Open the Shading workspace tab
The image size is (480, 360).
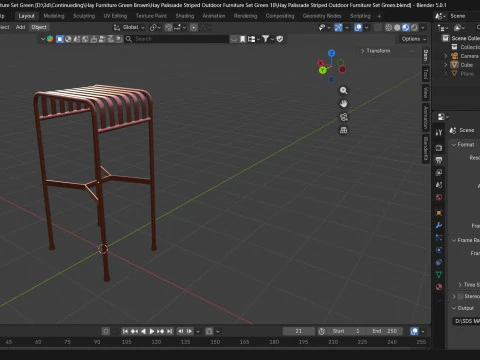185,16
